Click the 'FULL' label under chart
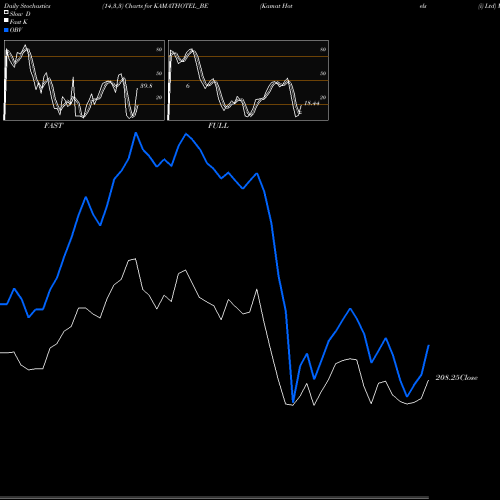500x500 pixels. pos(218,126)
